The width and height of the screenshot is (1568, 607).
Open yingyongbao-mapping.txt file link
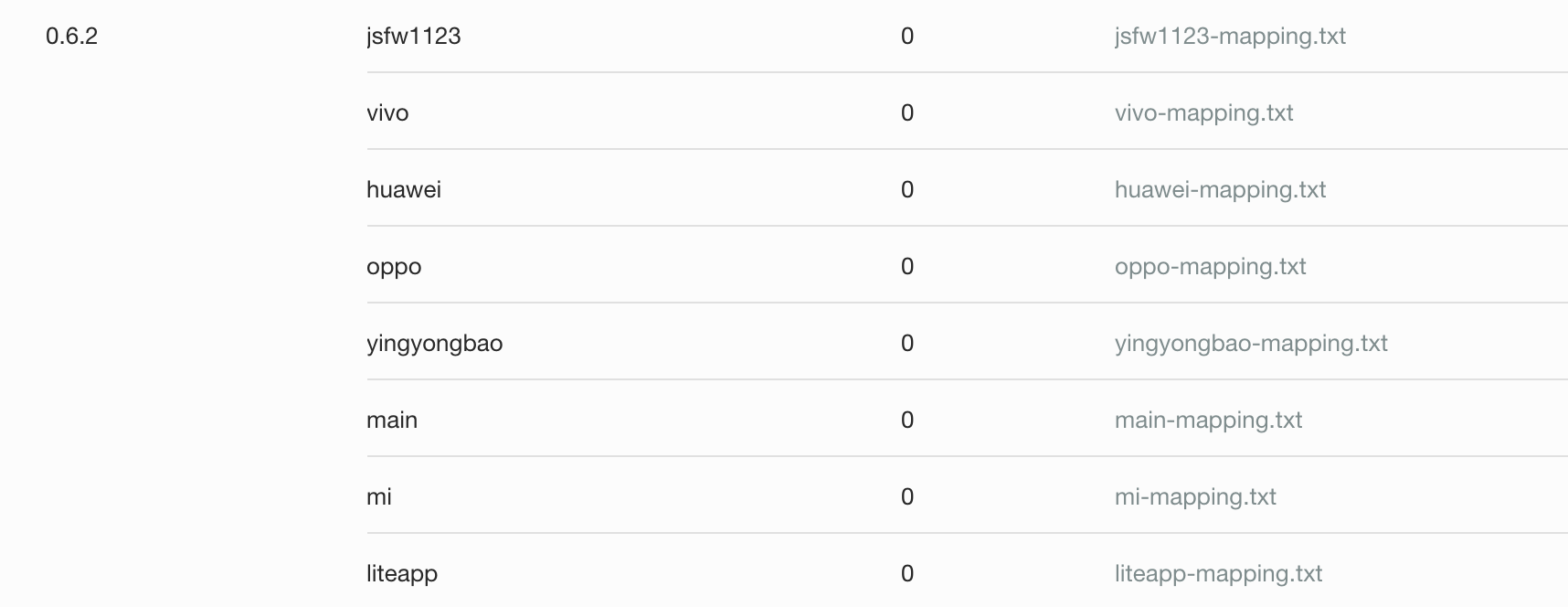click(1251, 344)
